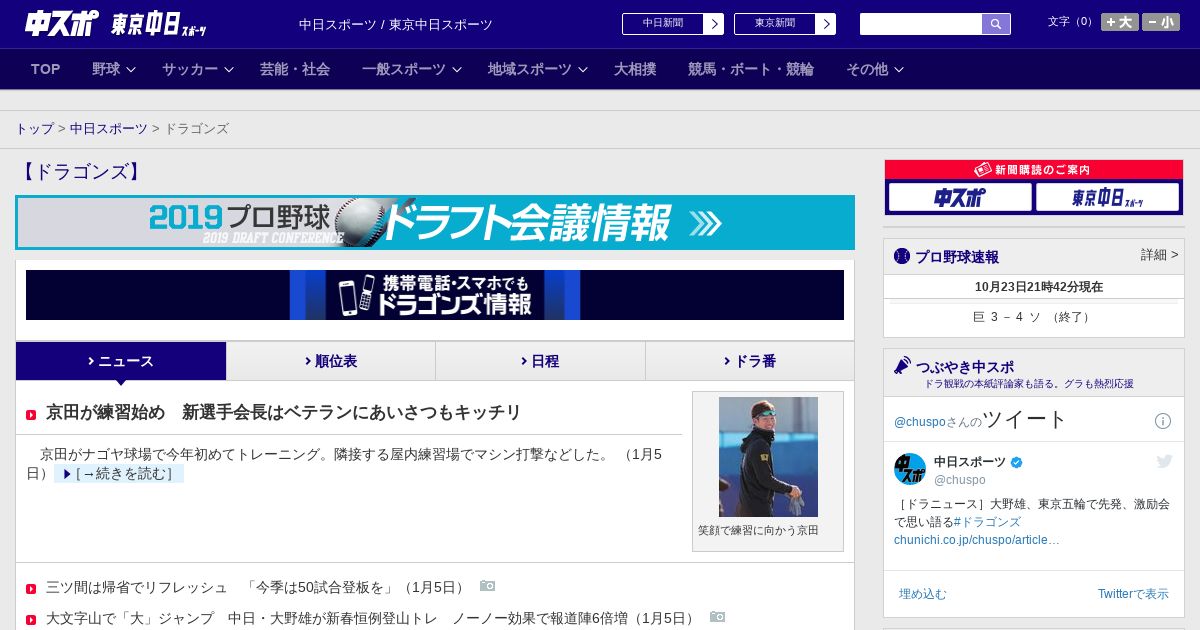Click 中スポ subscription banner button
The image size is (1200, 630).
[x=960, y=198]
